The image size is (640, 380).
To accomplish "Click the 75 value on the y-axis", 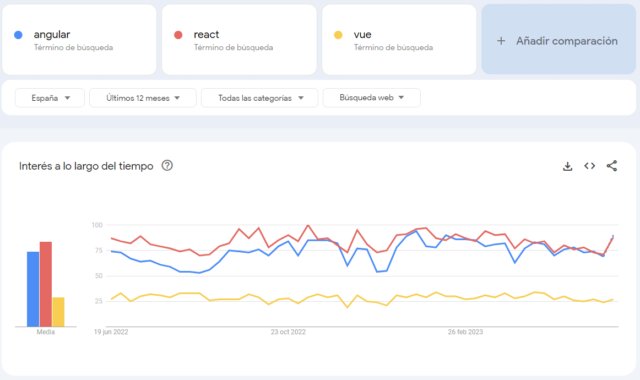I will [98, 250].
